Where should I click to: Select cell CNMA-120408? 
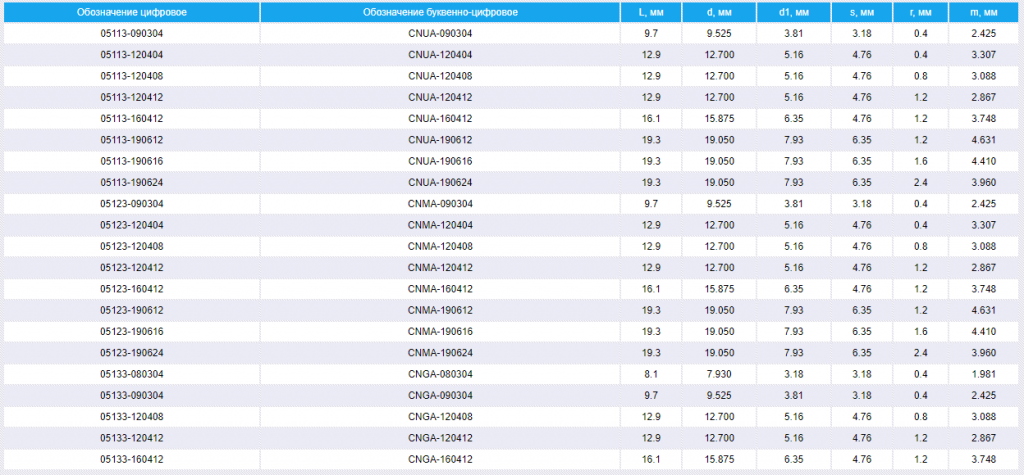[440, 246]
